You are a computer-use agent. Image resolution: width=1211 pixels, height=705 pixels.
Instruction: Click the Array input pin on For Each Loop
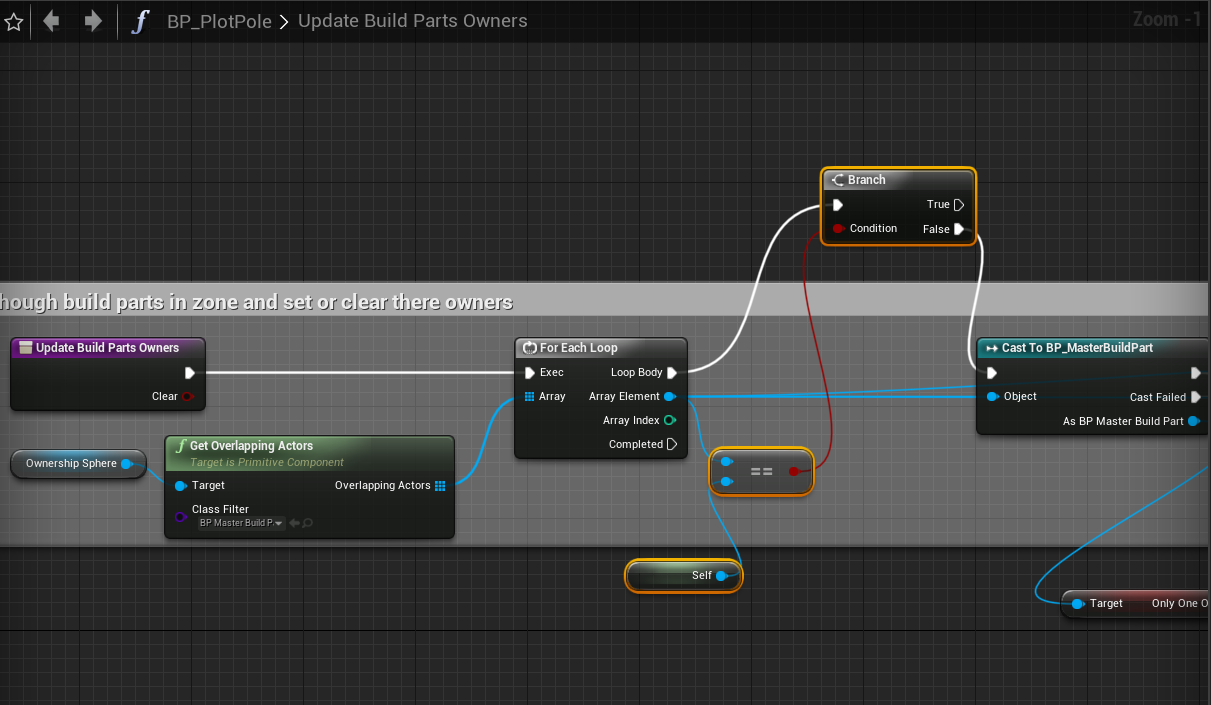click(530, 397)
